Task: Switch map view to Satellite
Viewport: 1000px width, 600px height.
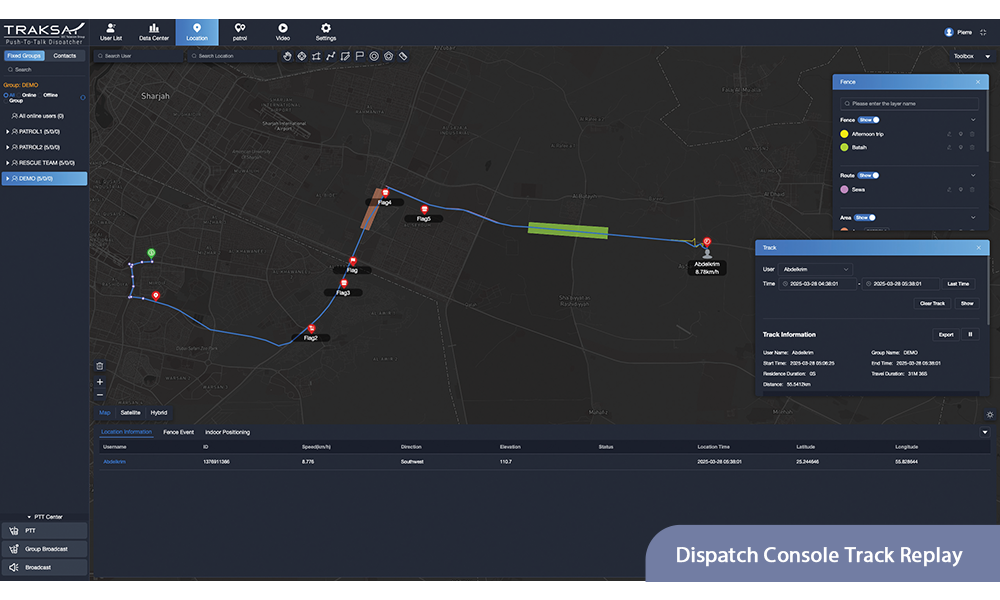Action: [x=130, y=412]
